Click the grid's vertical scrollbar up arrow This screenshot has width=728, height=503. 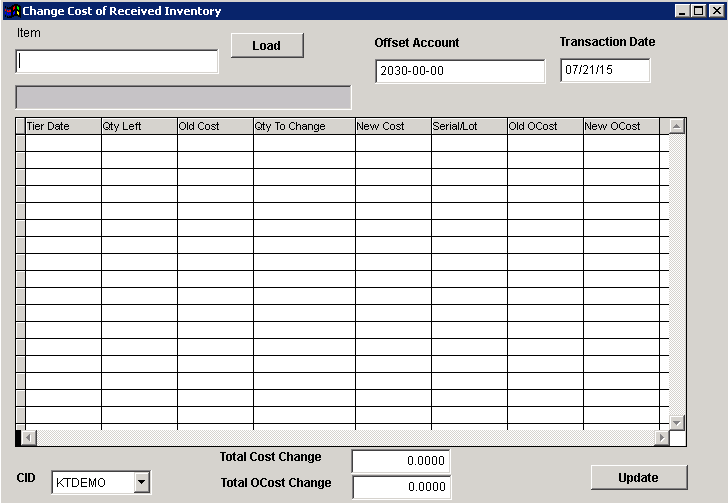[677, 127]
